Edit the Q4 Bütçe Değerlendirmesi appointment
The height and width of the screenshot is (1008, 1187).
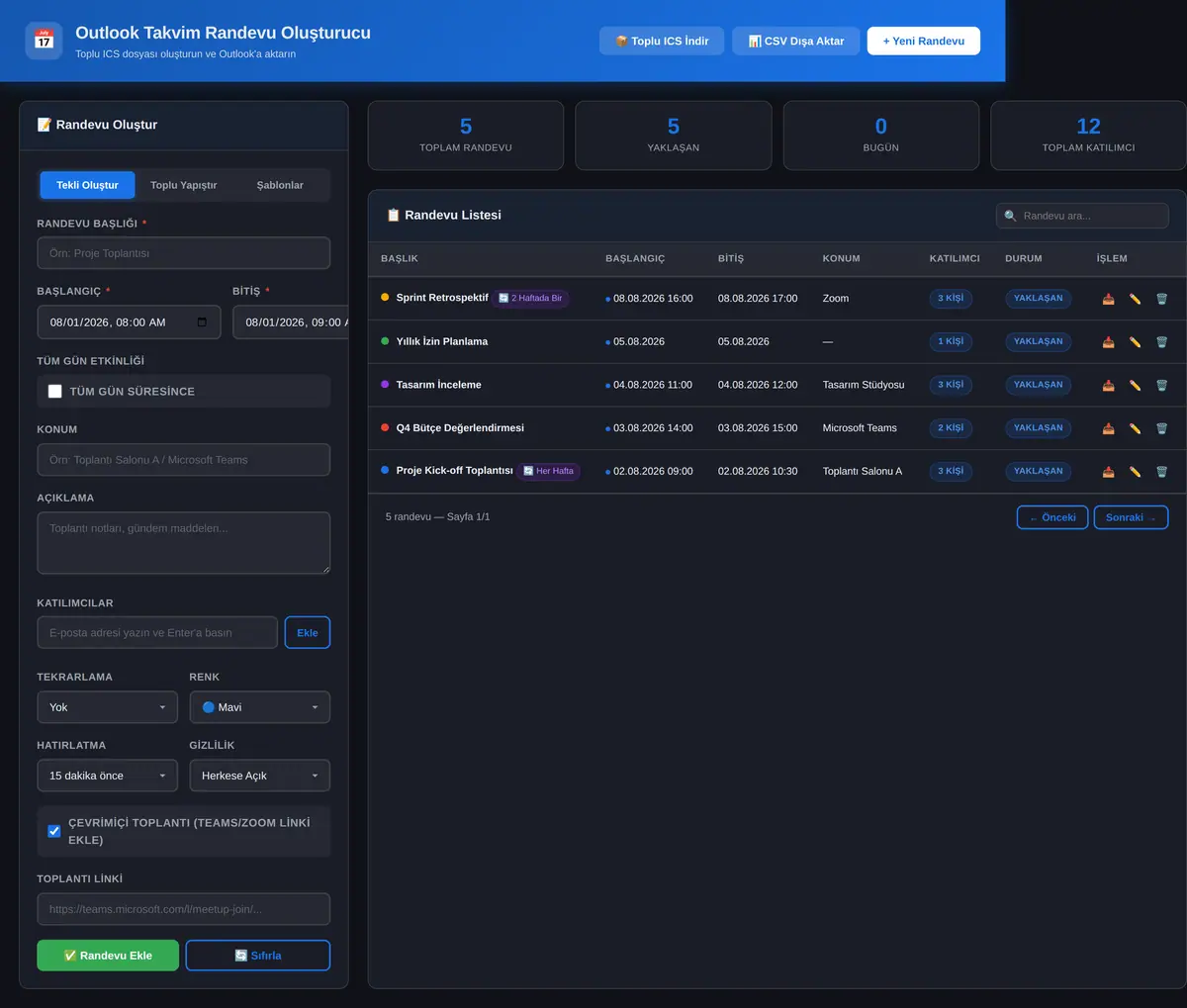[1135, 428]
